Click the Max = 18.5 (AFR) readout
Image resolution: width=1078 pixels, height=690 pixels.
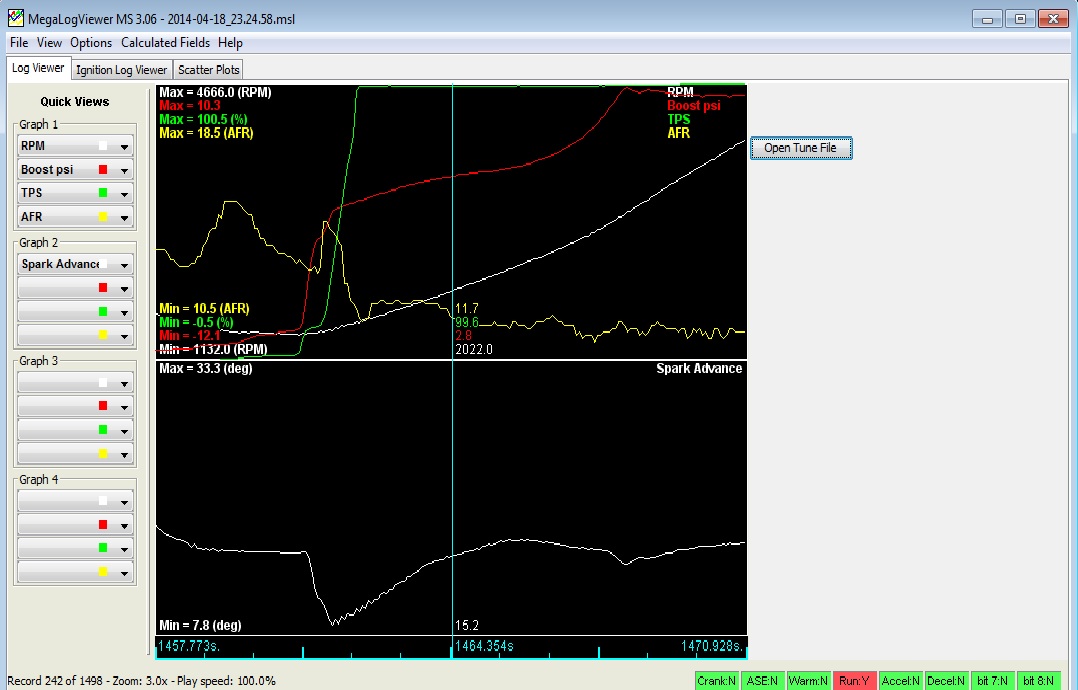pos(206,133)
